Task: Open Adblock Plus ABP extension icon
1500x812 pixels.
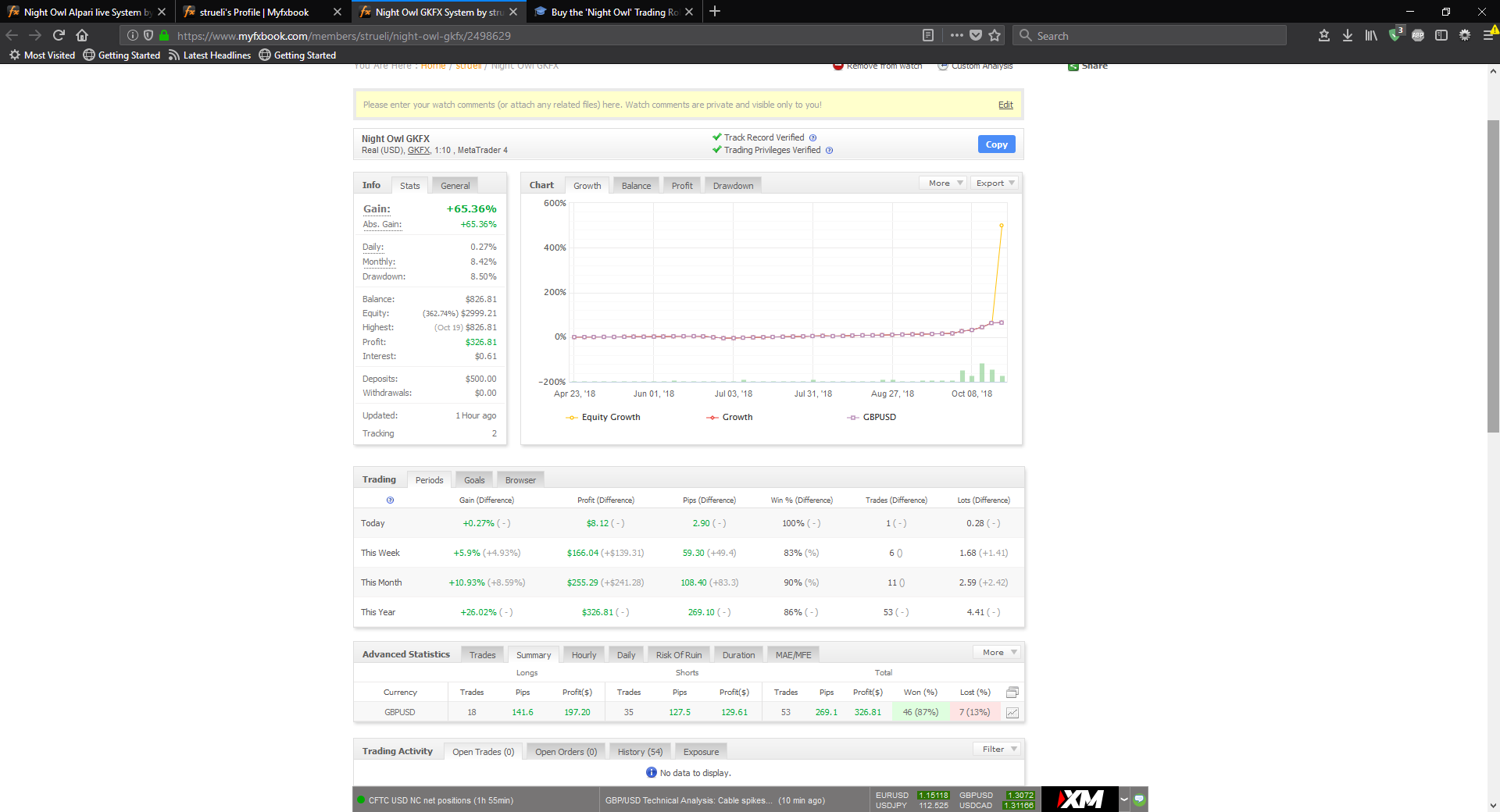Action: pyautogui.click(x=1418, y=35)
